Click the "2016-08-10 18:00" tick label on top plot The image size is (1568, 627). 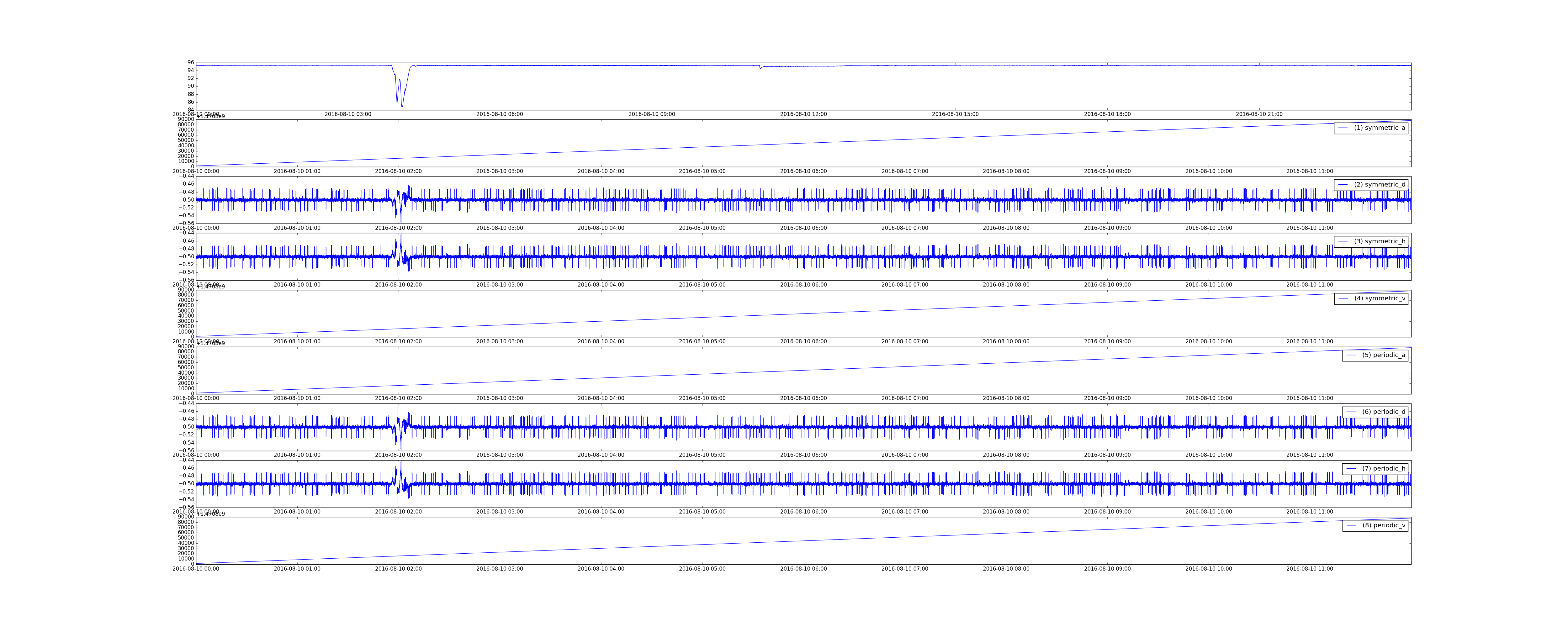point(1107,114)
